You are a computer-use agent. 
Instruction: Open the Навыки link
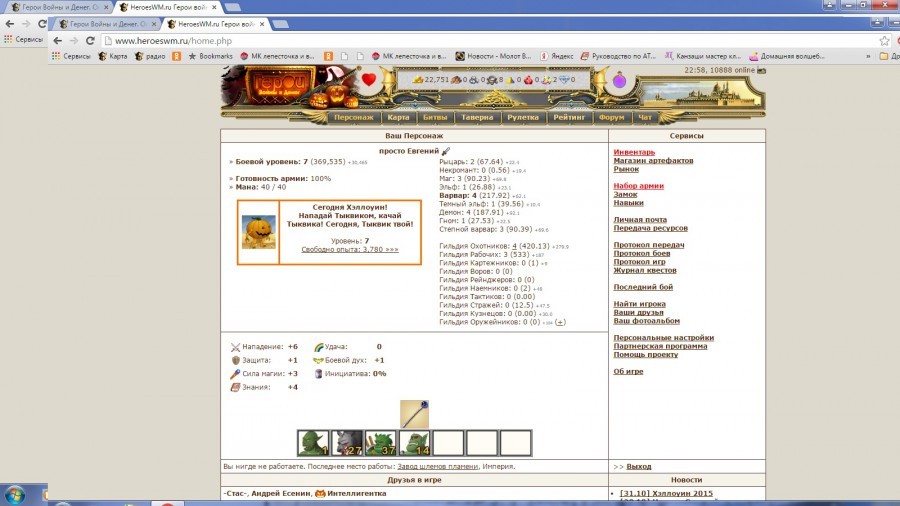pos(629,203)
